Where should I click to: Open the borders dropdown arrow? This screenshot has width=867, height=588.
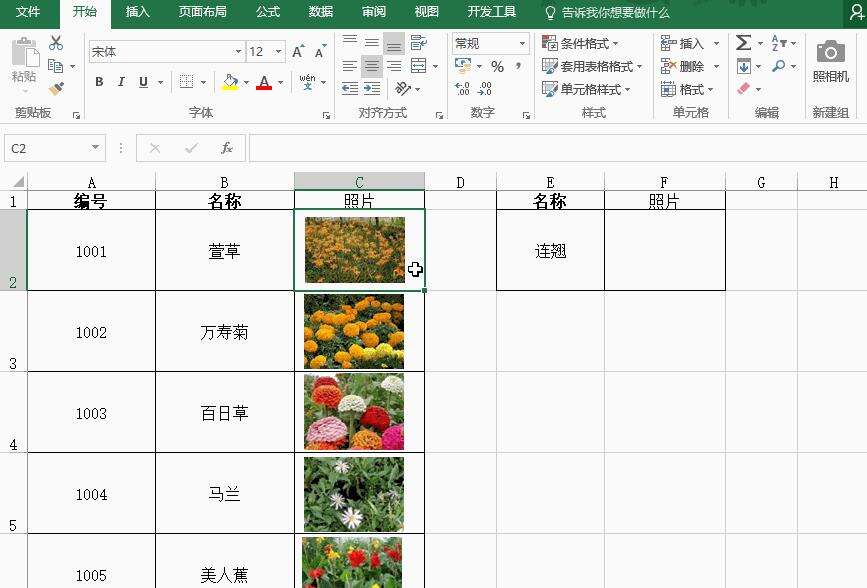click(x=203, y=82)
